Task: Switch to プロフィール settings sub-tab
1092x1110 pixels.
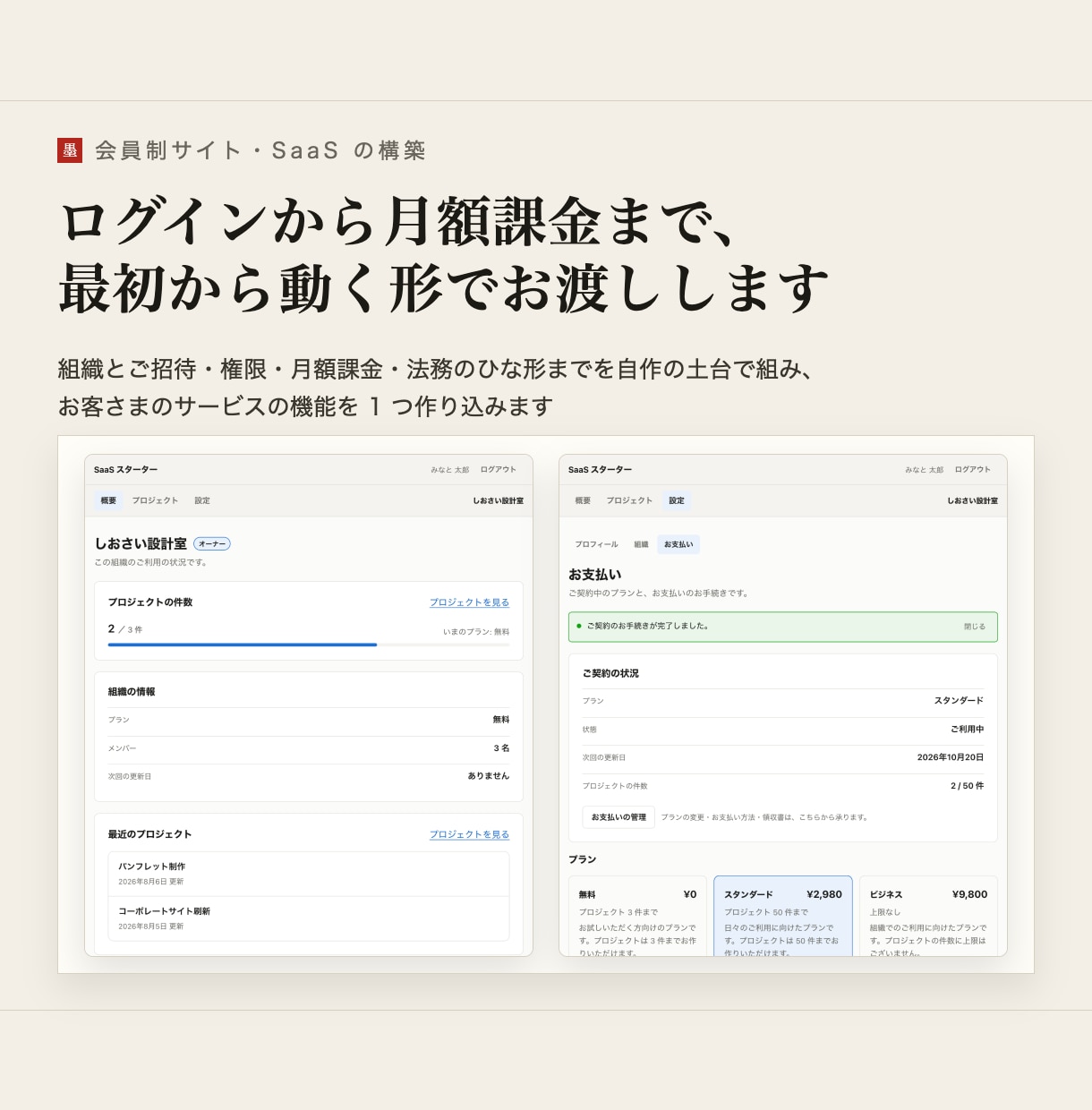Action: (x=596, y=544)
